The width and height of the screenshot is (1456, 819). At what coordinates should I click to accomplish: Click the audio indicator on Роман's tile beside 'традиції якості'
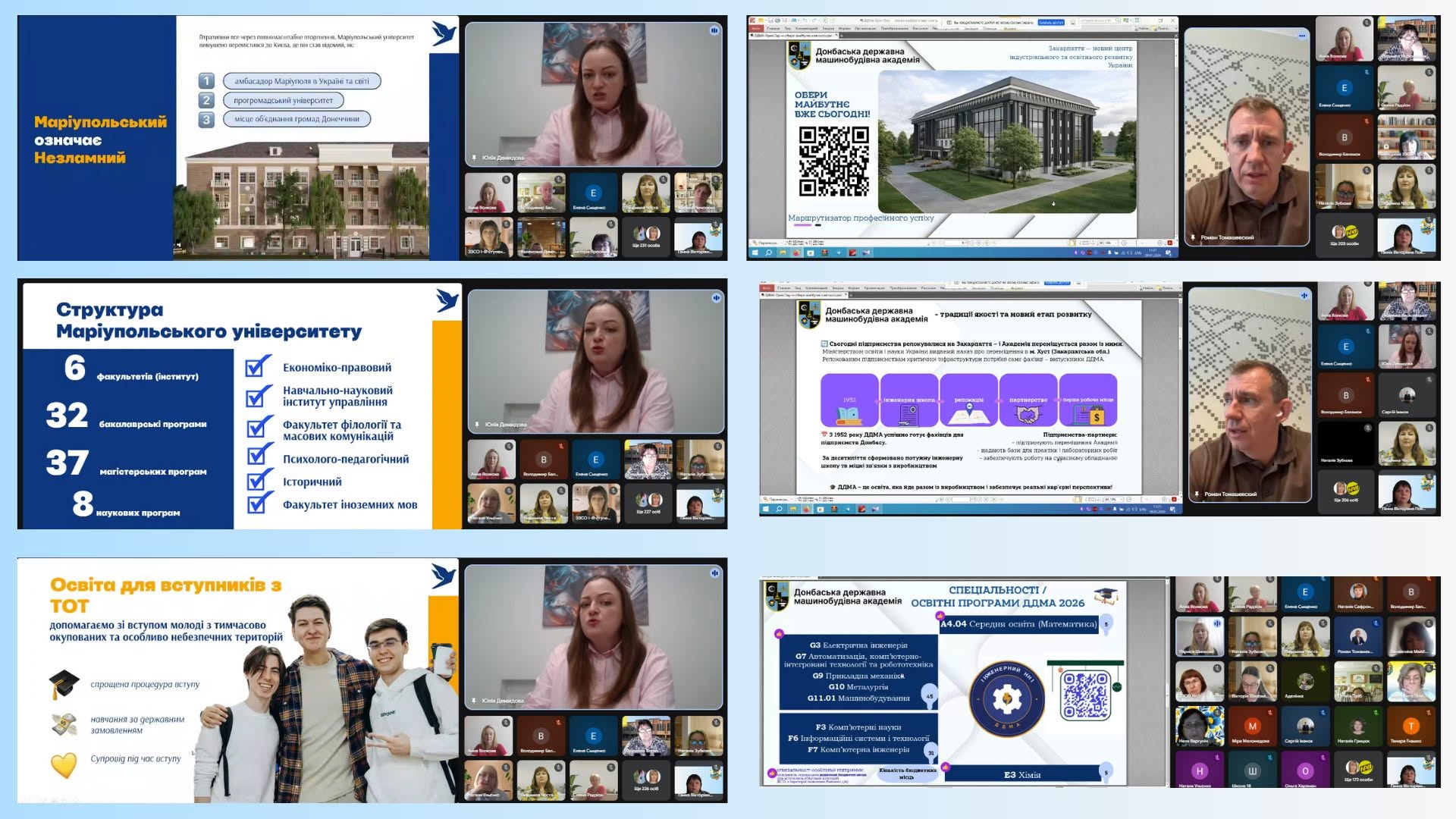point(1304,296)
